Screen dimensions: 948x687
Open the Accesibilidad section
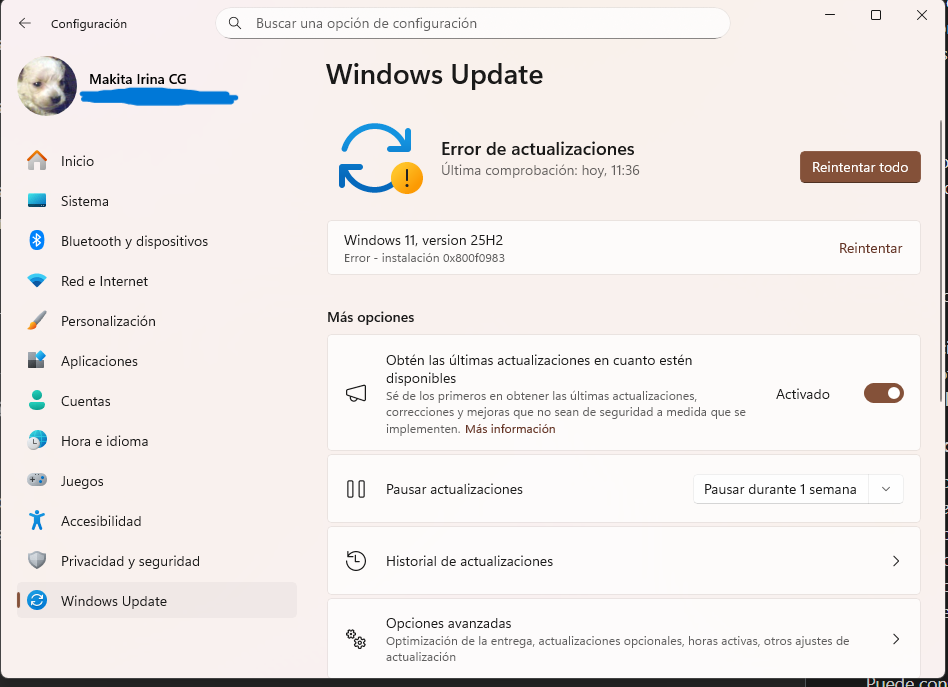tap(157, 520)
